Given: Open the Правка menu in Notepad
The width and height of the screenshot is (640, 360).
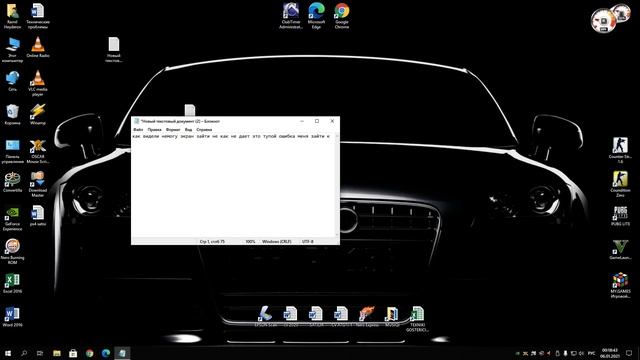Looking at the screenshot, I should pyautogui.click(x=154, y=129).
